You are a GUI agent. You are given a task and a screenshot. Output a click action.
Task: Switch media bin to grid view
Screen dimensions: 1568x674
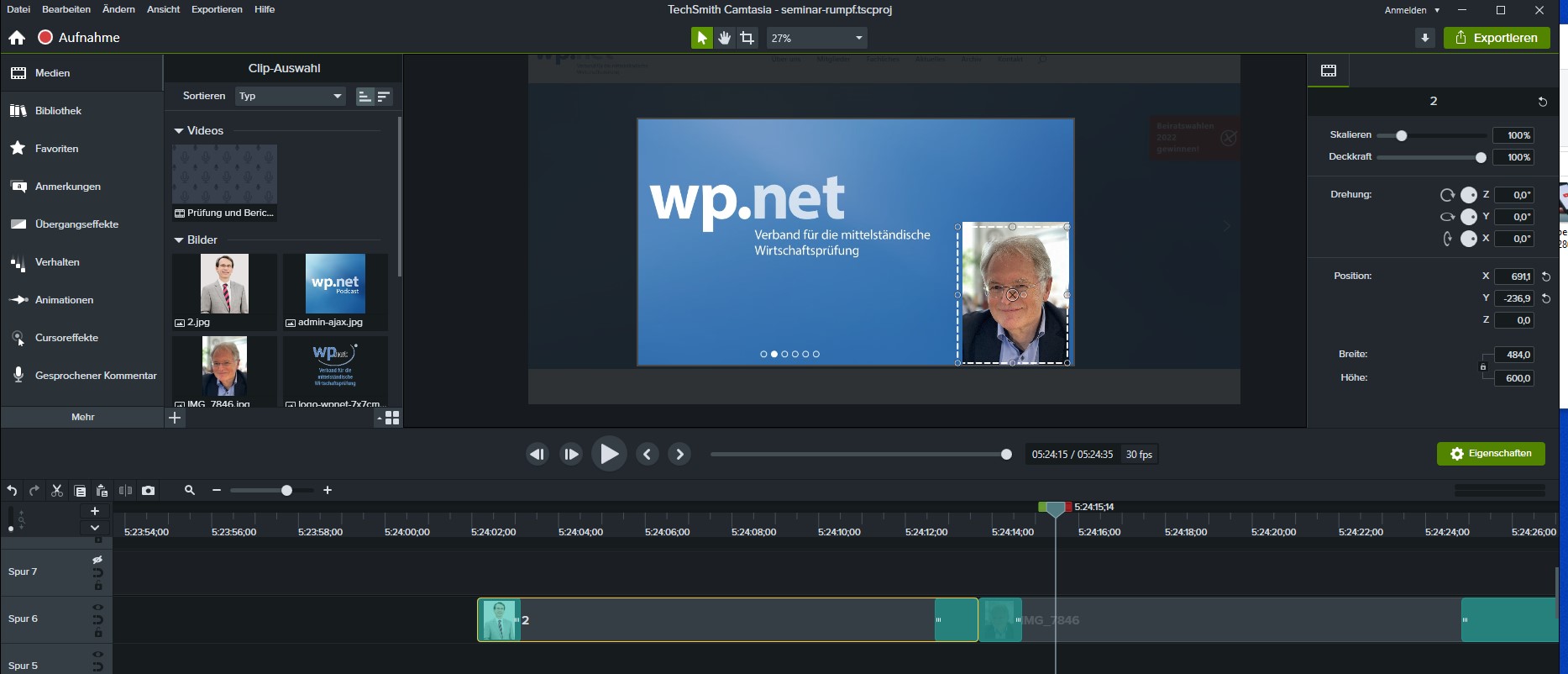coord(392,418)
